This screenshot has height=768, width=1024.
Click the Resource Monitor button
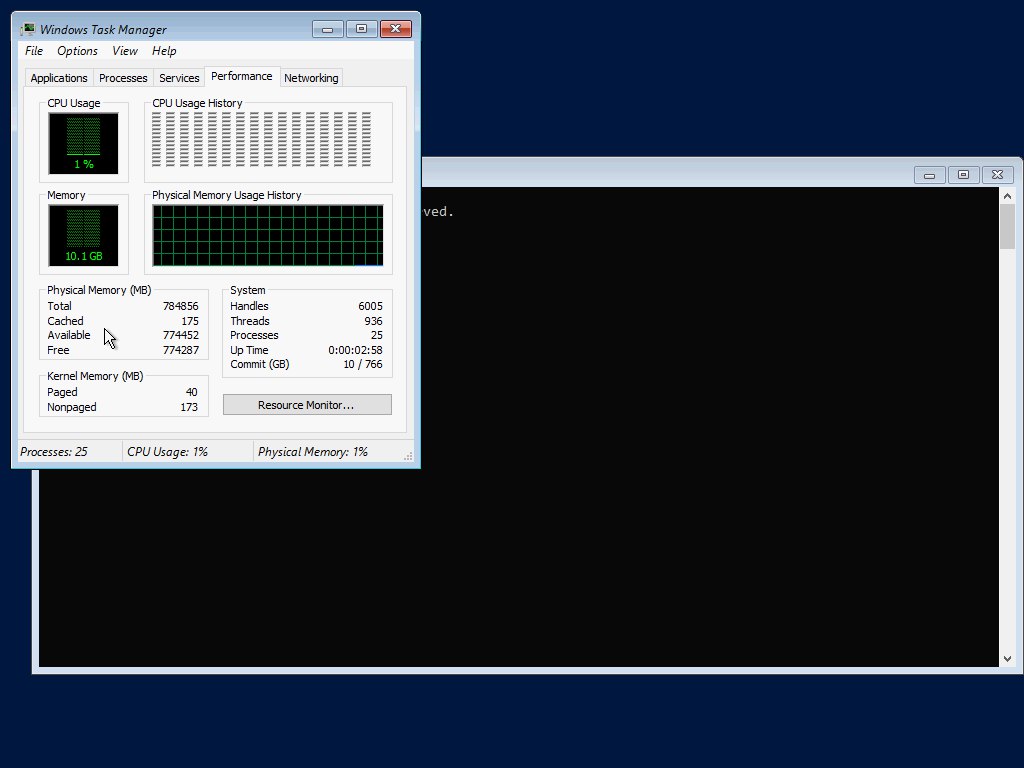(x=307, y=405)
